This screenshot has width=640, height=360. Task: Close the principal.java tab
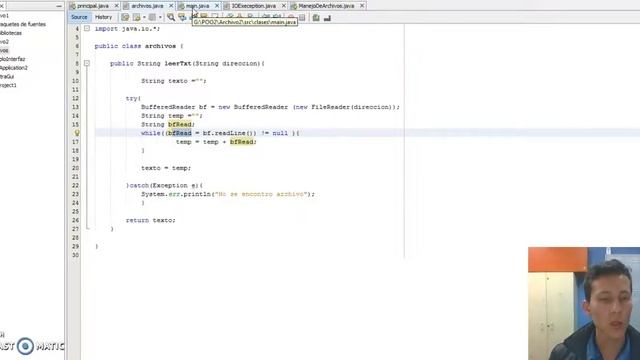pos(116,6)
